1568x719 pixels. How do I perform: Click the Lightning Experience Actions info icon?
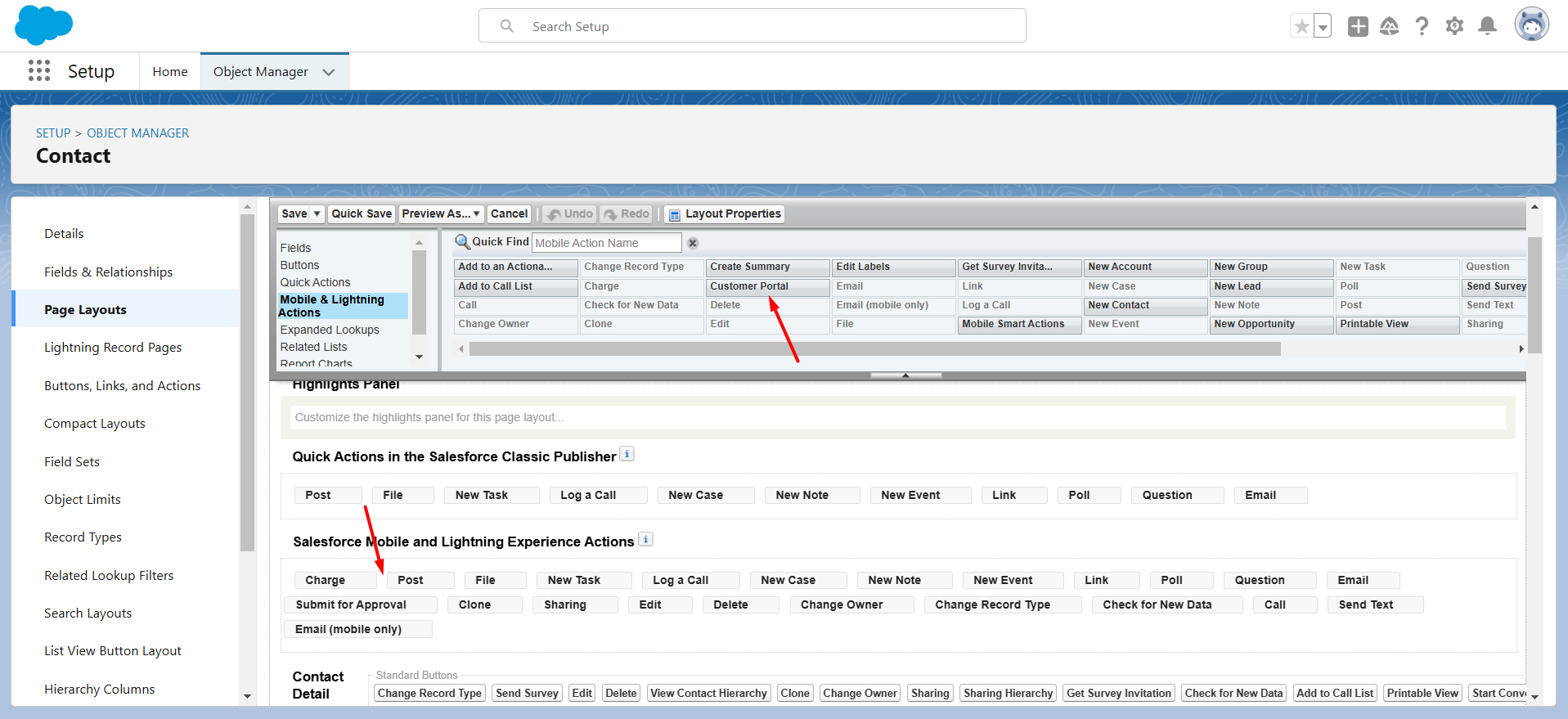645,539
